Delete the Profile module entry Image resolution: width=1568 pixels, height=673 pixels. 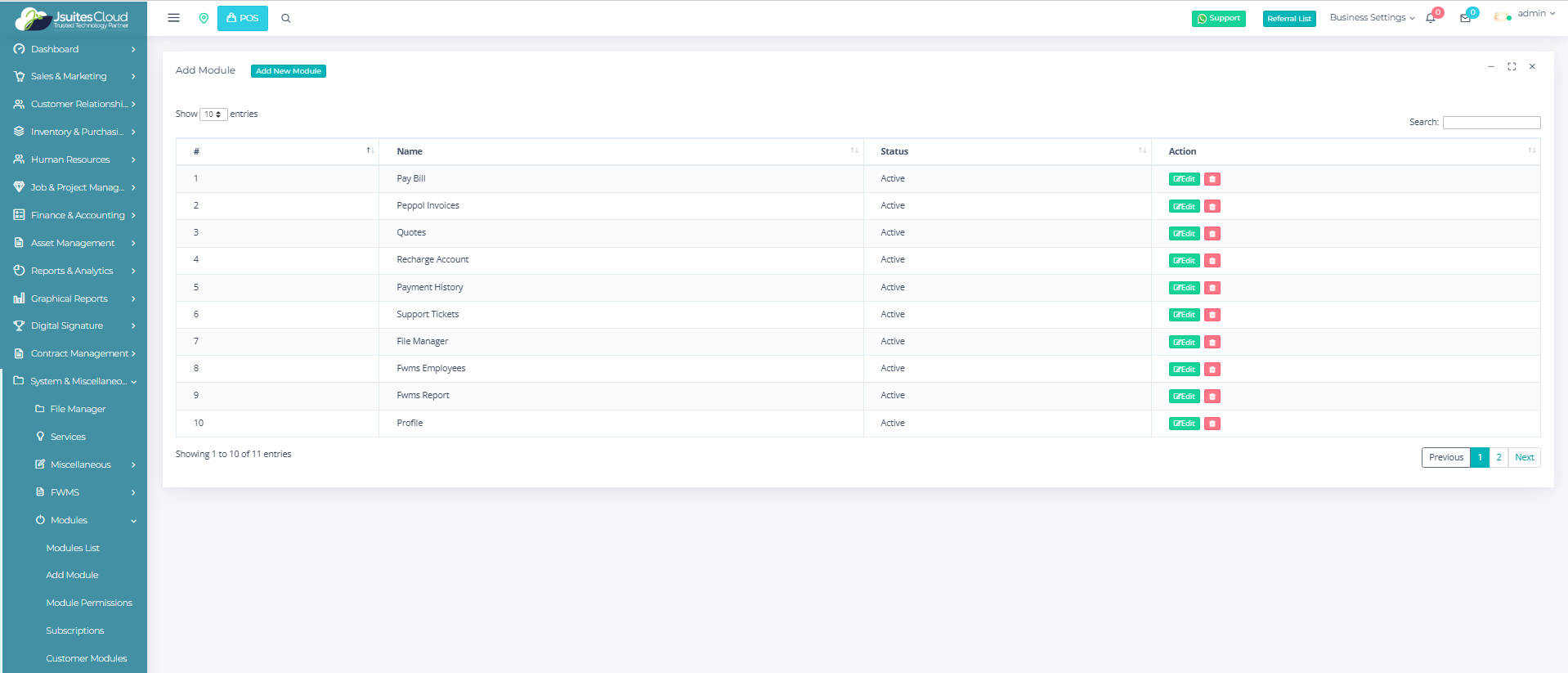point(1212,424)
